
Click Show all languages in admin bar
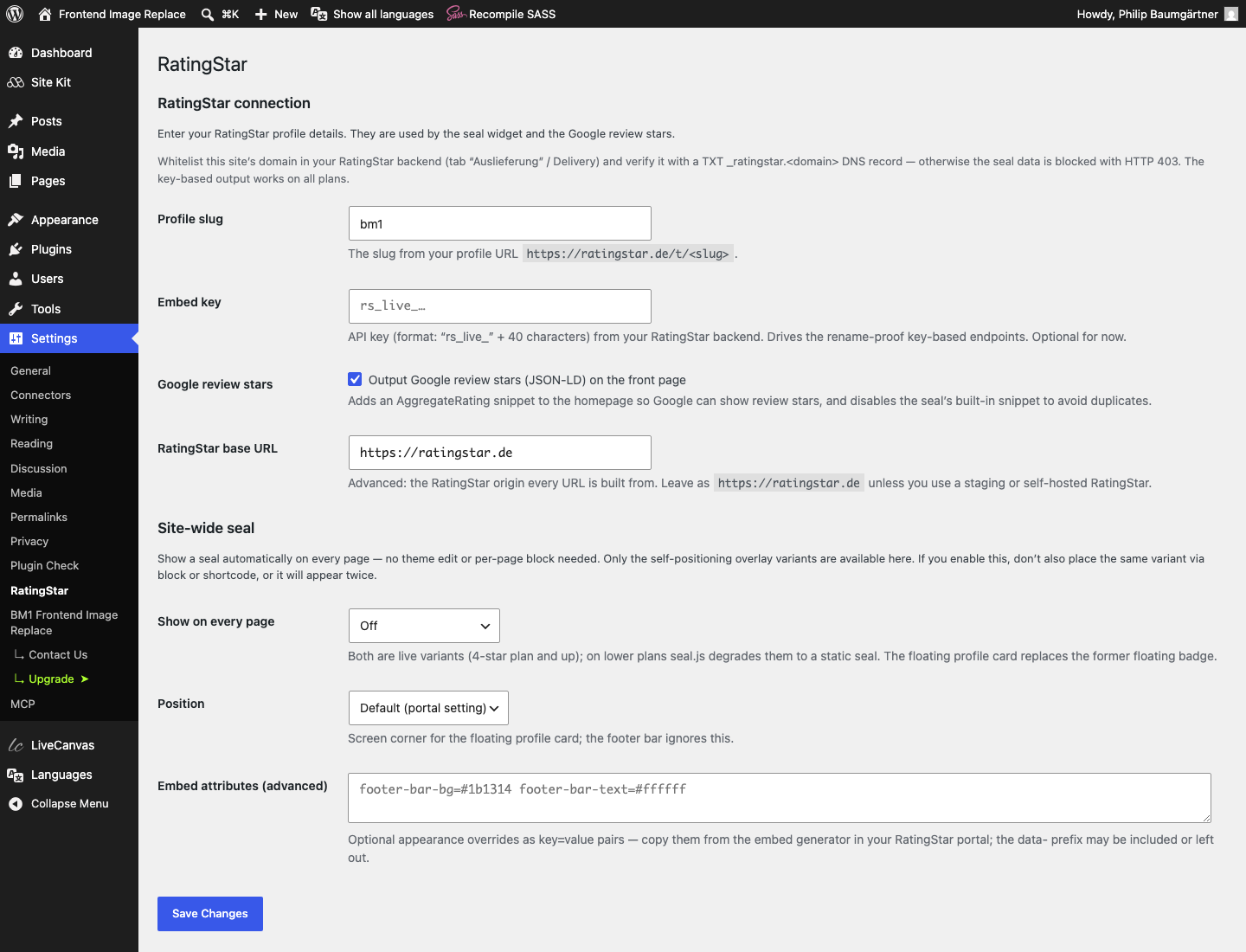click(x=383, y=14)
